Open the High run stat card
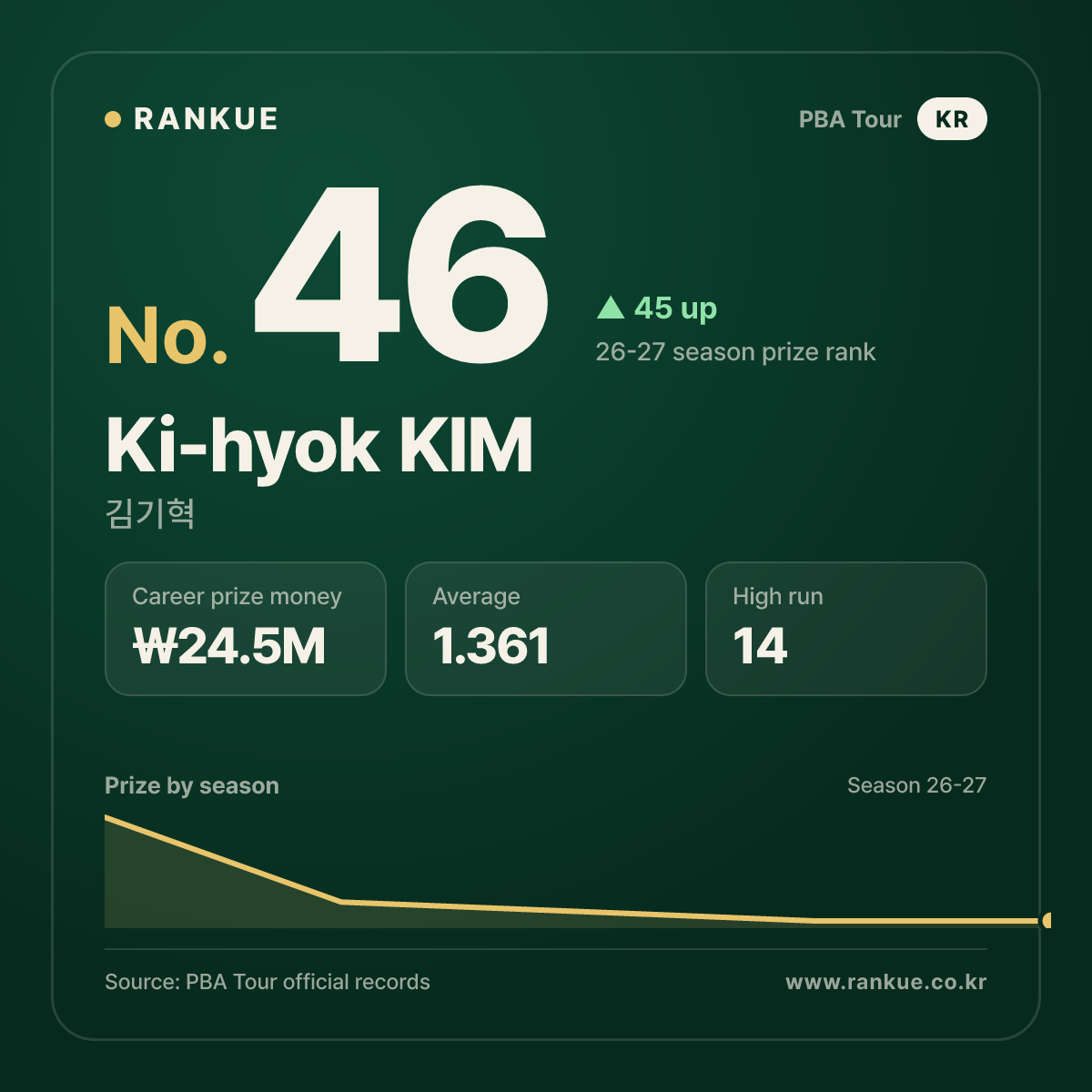The width and height of the screenshot is (1092, 1092). point(846,629)
